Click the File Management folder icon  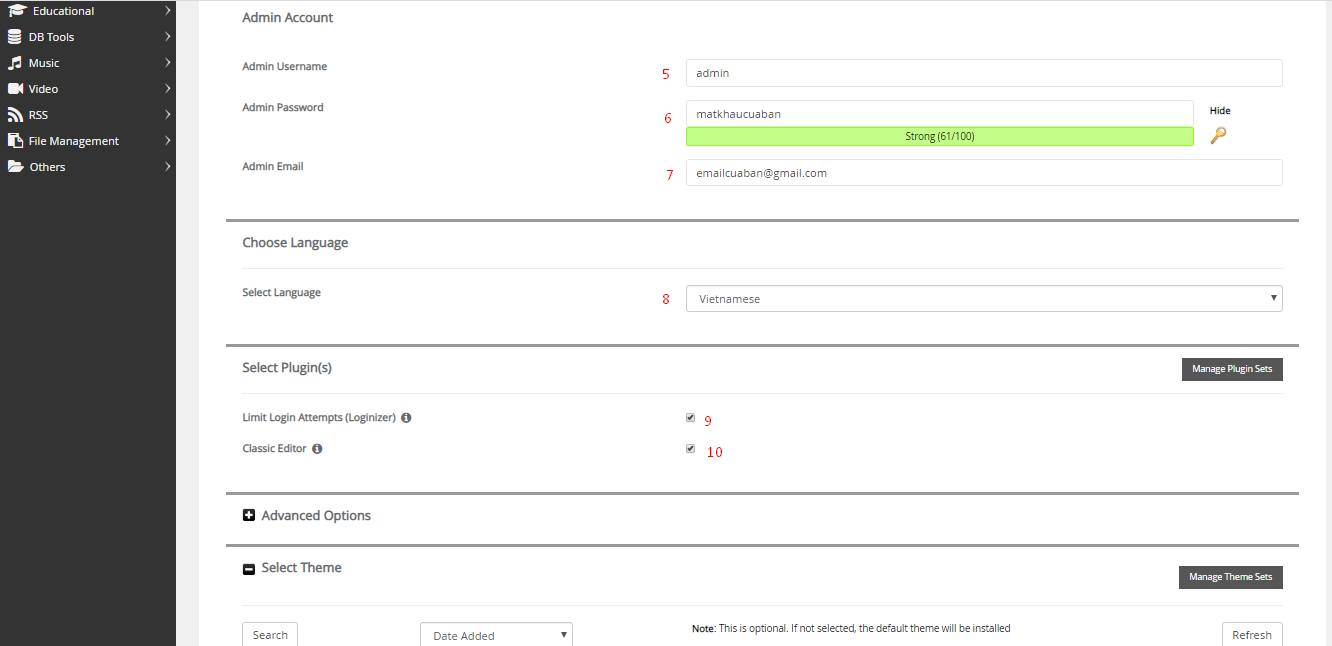click(x=14, y=141)
